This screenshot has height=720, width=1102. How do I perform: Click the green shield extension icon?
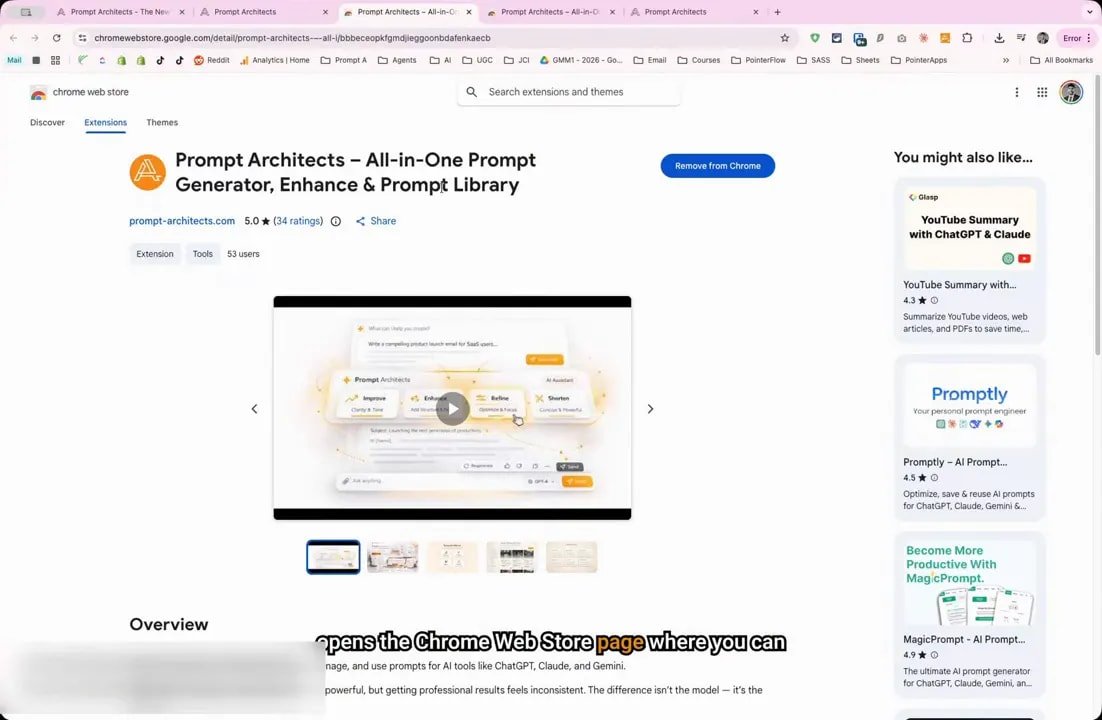pyautogui.click(x=815, y=38)
